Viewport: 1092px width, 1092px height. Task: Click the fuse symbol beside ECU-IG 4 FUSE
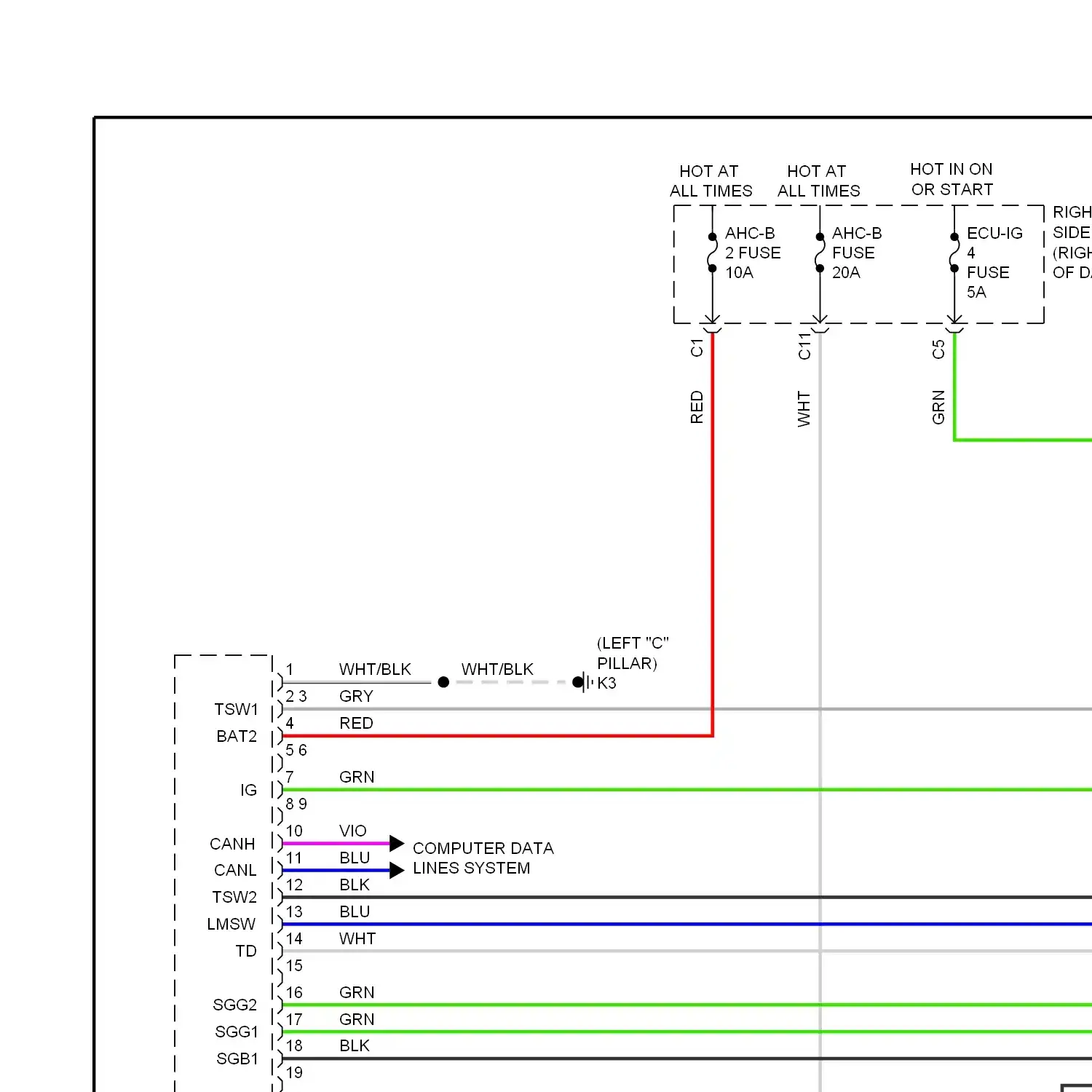click(x=954, y=253)
